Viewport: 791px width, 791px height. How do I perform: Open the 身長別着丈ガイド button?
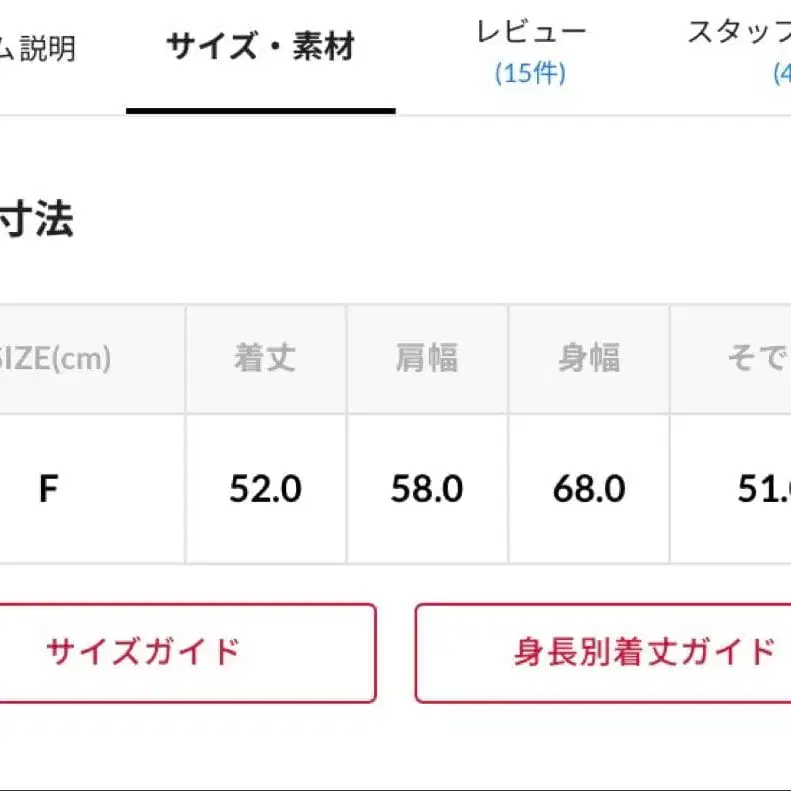coord(603,653)
